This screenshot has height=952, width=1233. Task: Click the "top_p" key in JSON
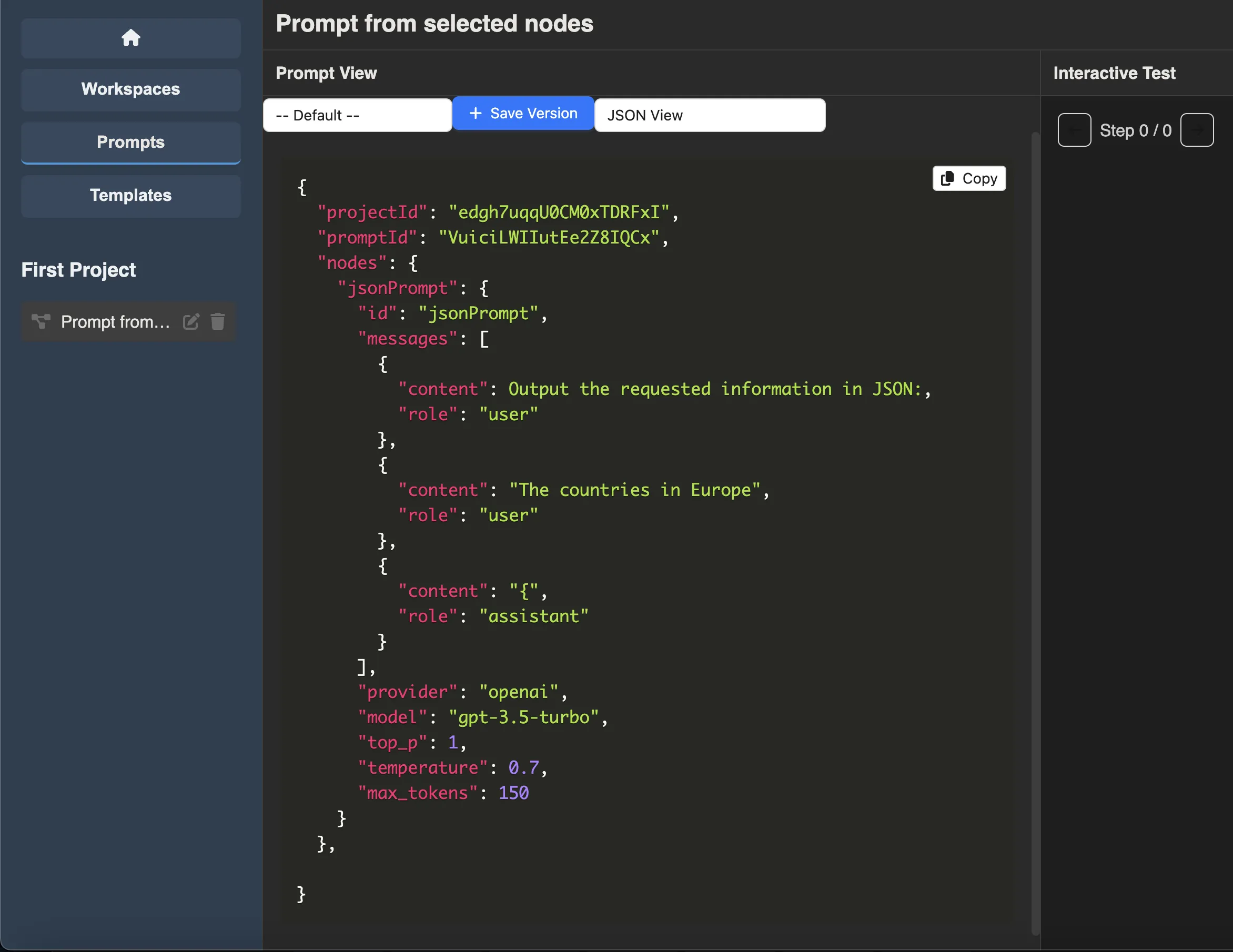coord(392,743)
